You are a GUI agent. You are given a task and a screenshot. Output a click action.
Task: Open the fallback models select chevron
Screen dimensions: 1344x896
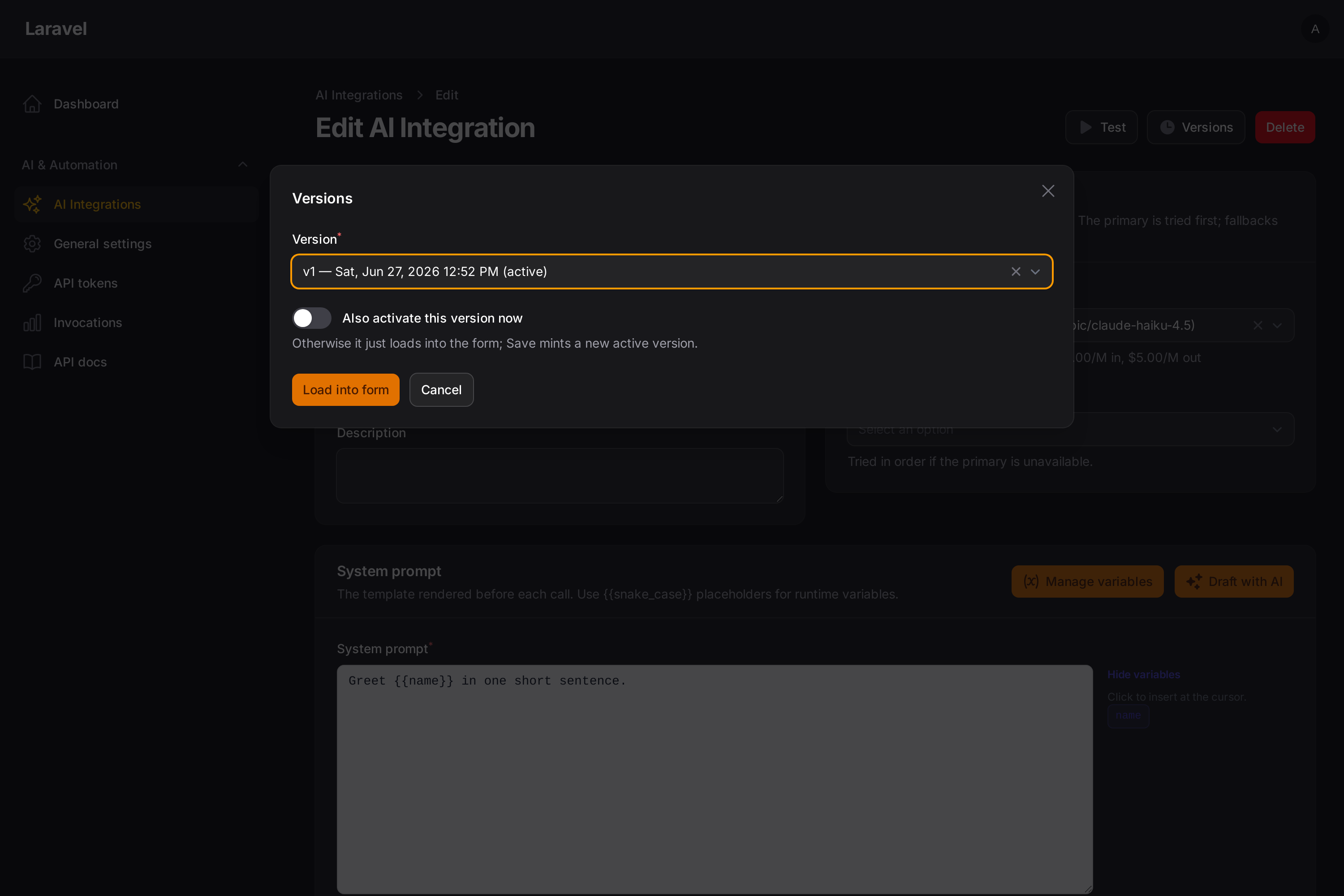click(1277, 429)
